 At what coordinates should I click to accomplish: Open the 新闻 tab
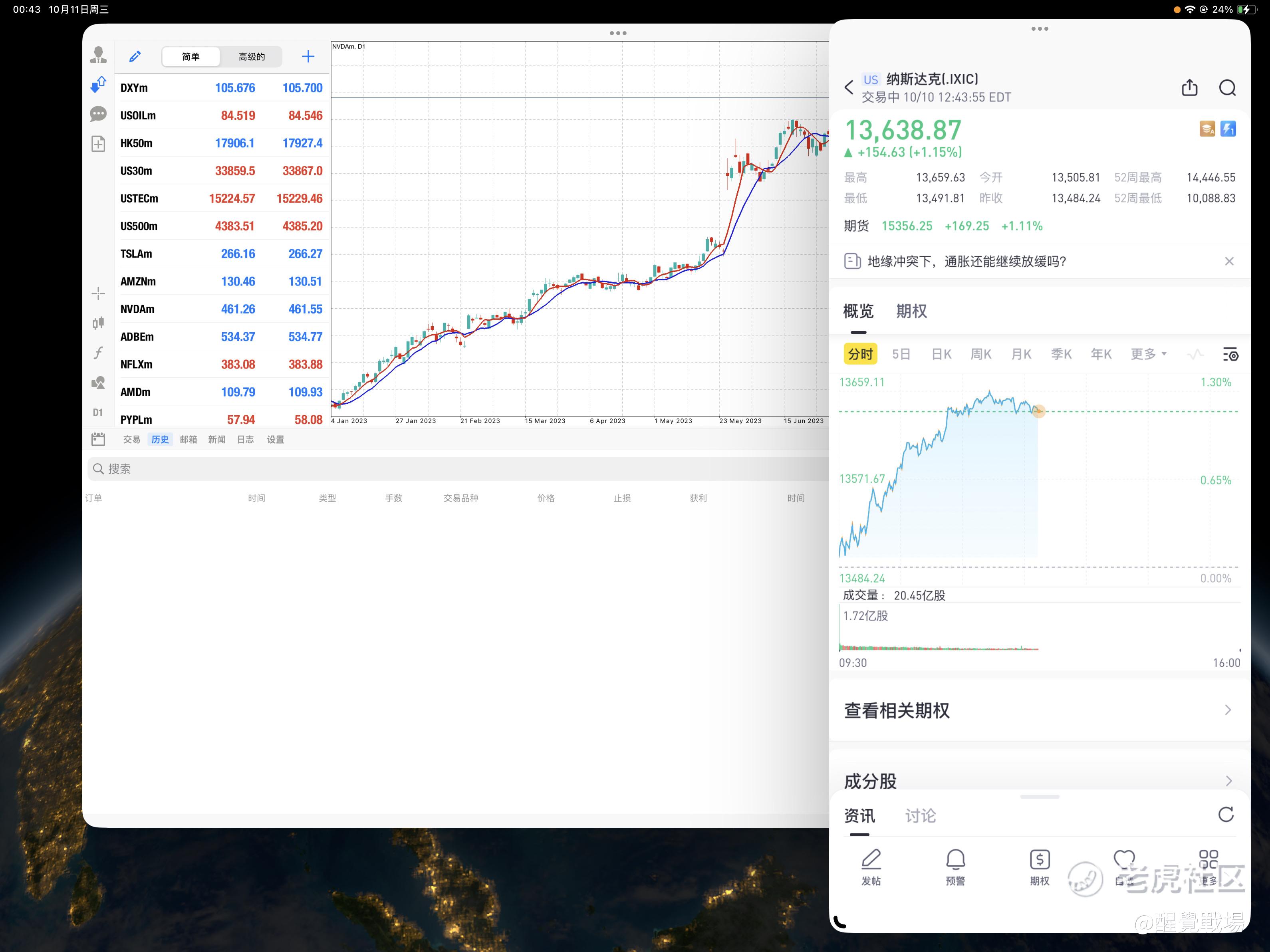tap(216, 439)
